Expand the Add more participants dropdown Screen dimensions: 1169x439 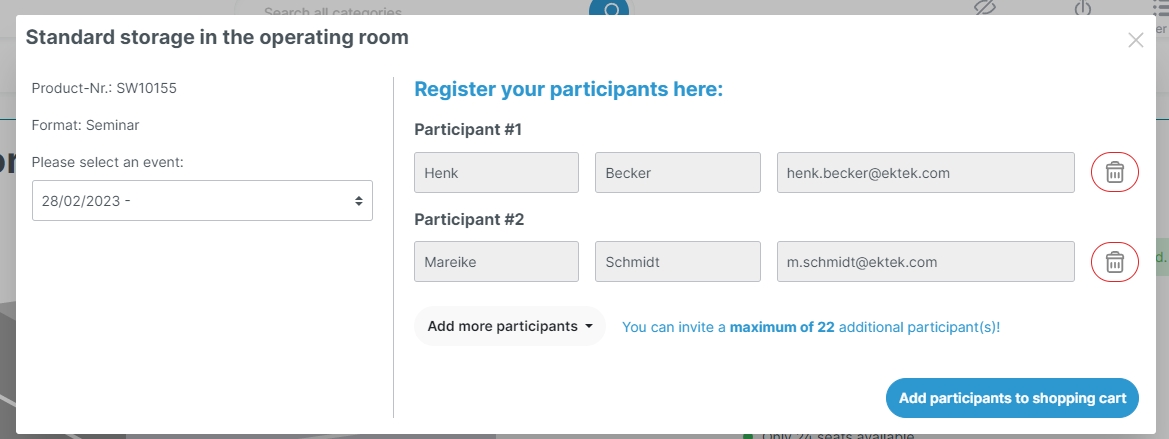pos(510,326)
